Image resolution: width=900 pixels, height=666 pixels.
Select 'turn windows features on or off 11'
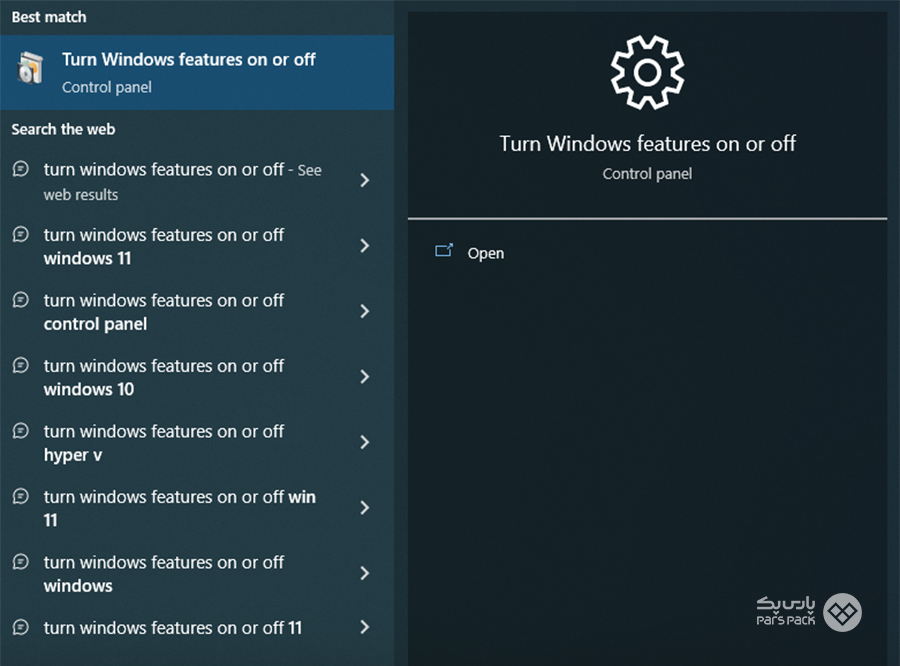point(197,628)
